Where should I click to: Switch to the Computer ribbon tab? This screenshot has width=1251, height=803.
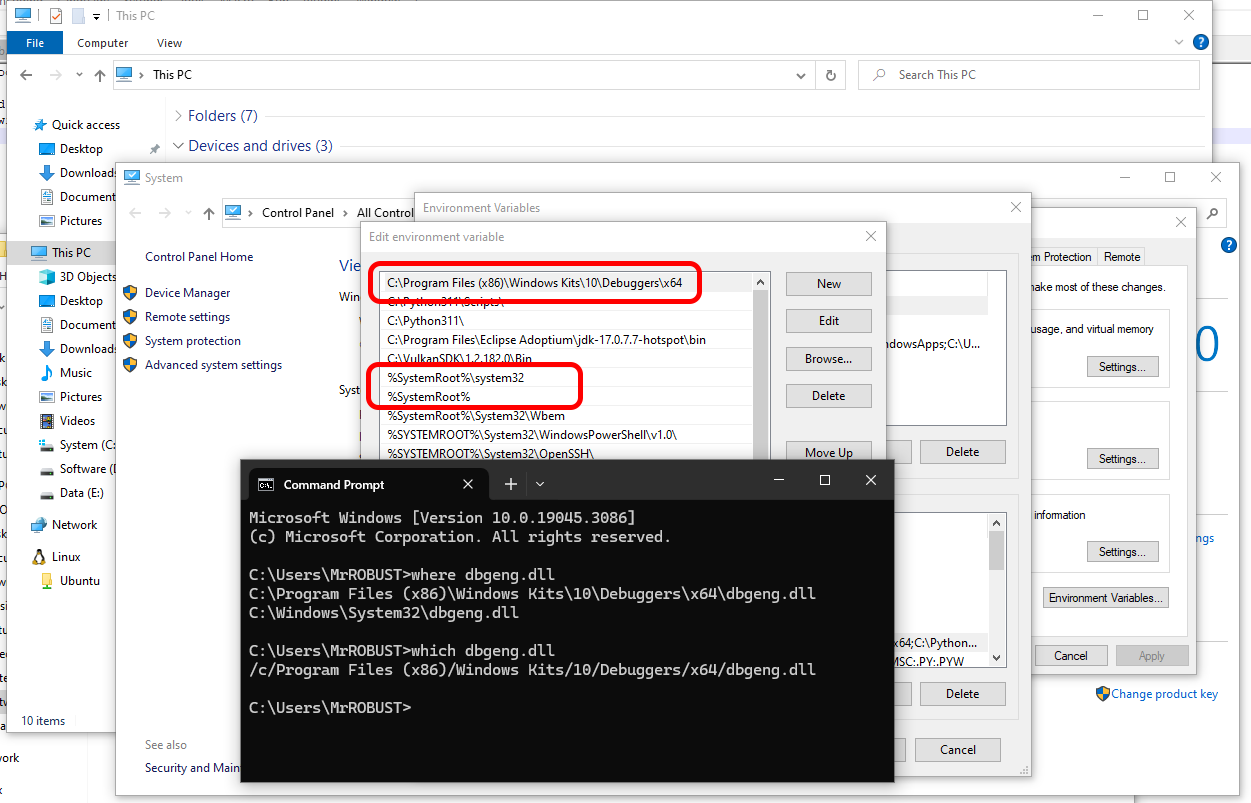pos(102,42)
